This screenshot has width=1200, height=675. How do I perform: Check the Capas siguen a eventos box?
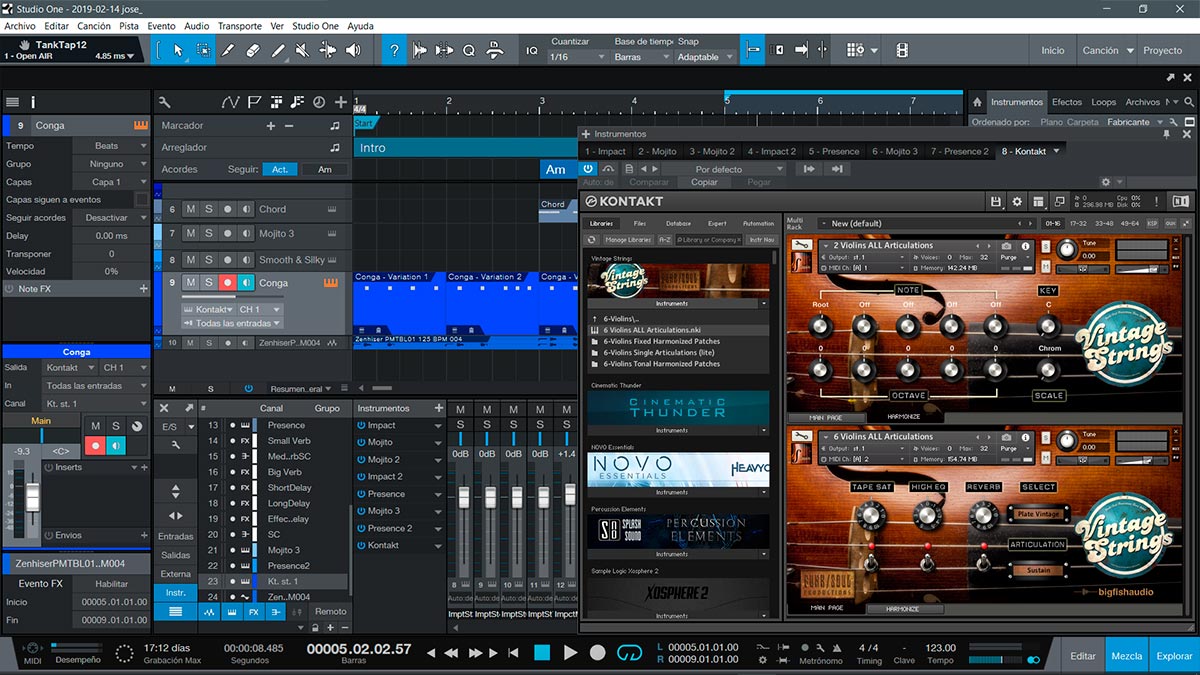tap(142, 200)
